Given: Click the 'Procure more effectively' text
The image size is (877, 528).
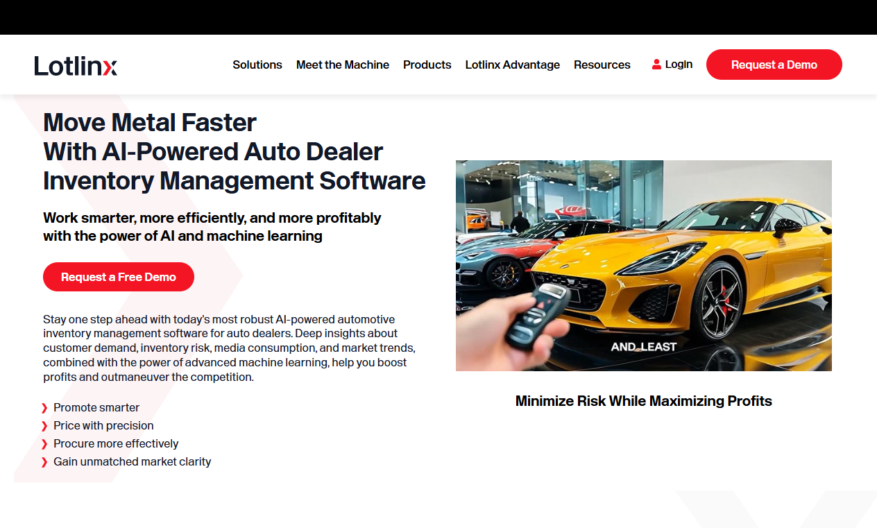Looking at the screenshot, I should click(116, 444).
